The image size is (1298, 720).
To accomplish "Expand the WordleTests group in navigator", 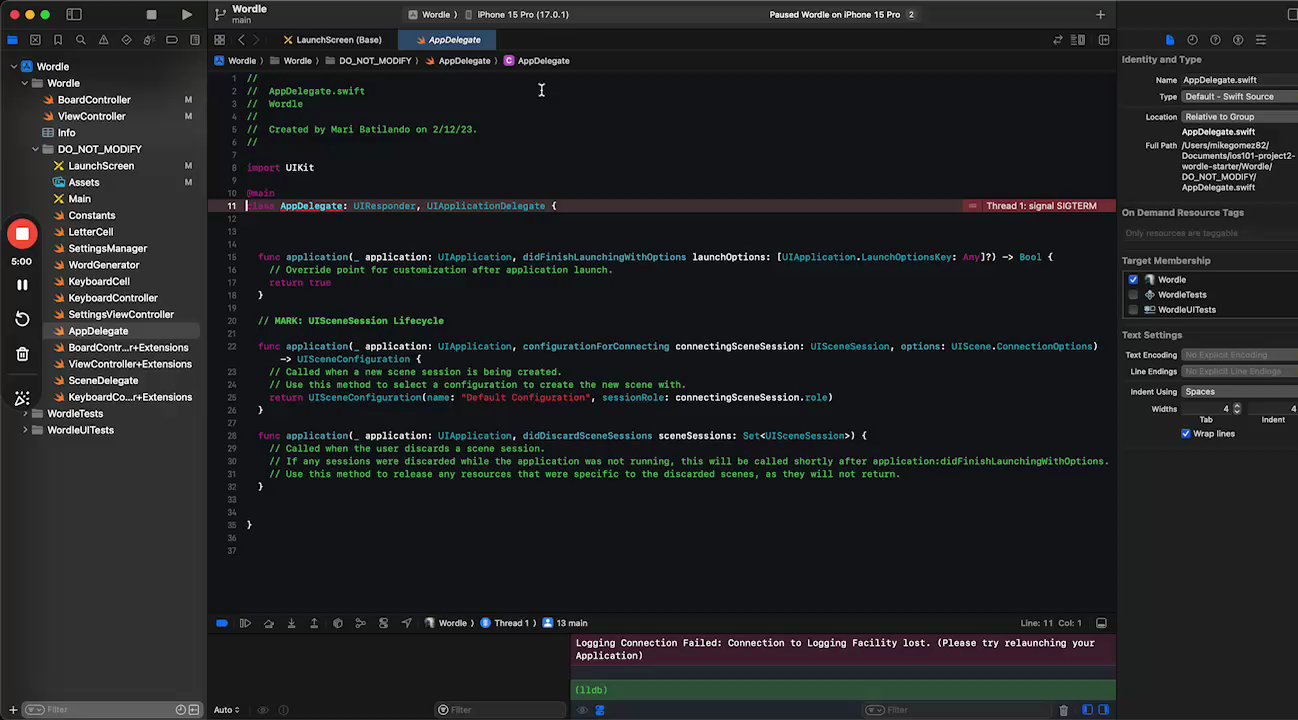I will coord(25,413).
